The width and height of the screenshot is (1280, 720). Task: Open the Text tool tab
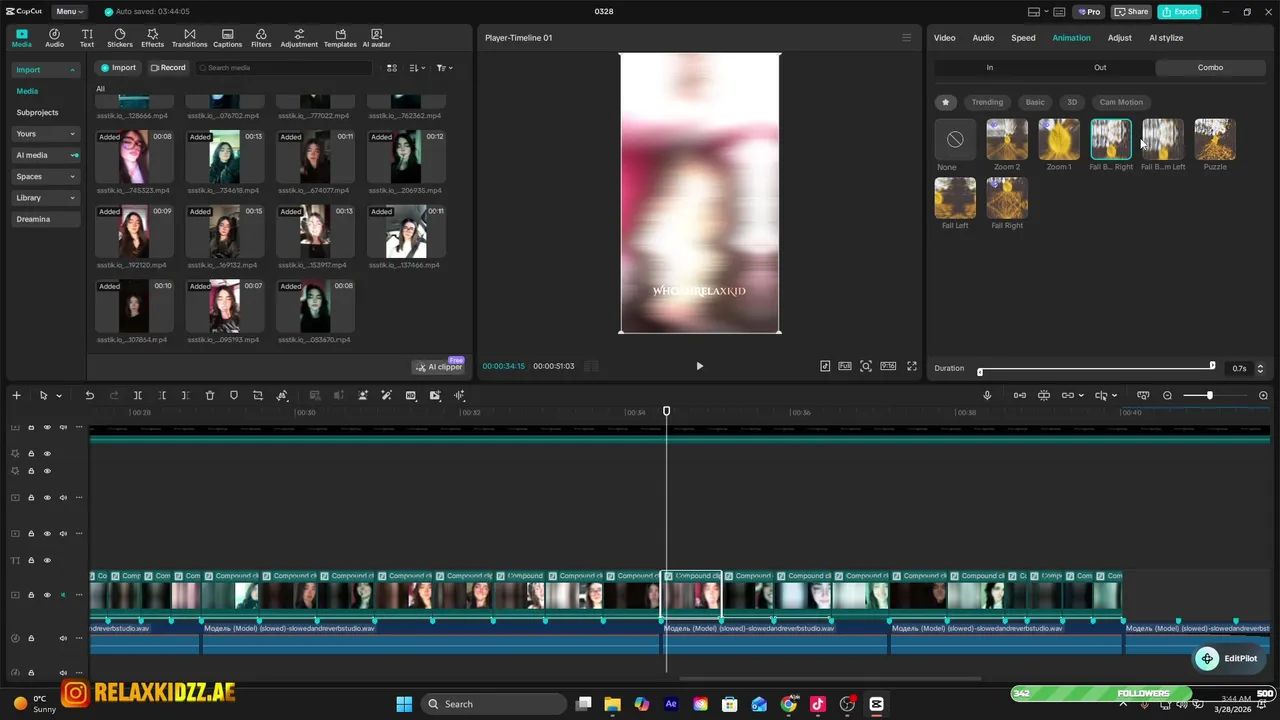(87, 38)
